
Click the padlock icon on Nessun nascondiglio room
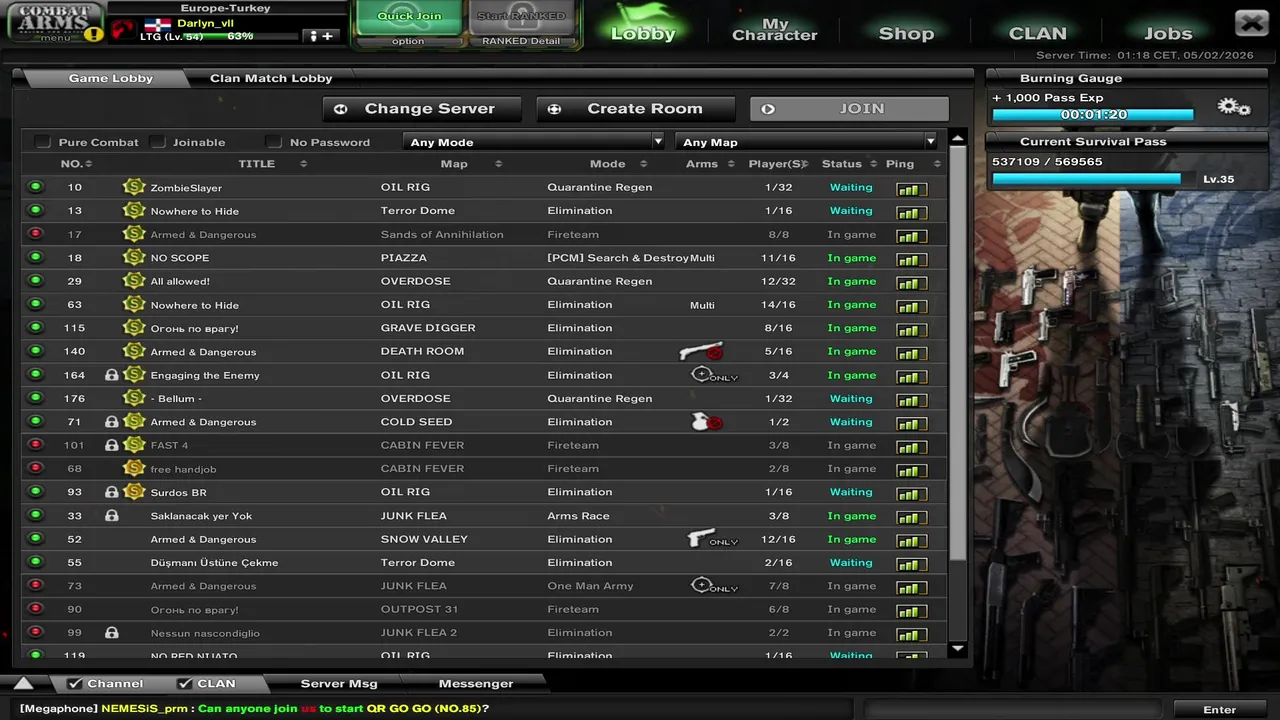click(x=112, y=633)
